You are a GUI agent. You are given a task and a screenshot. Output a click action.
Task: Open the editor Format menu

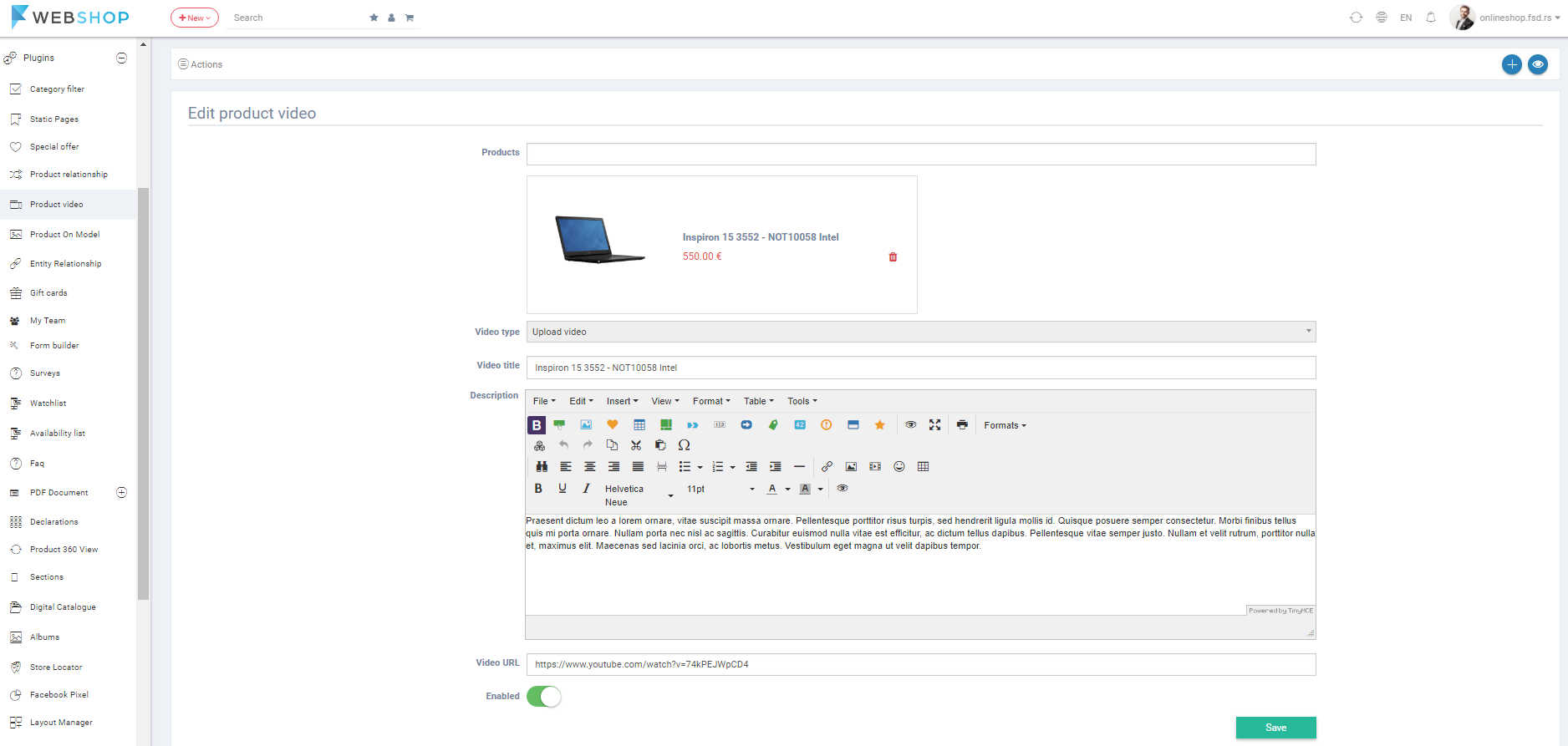click(711, 401)
